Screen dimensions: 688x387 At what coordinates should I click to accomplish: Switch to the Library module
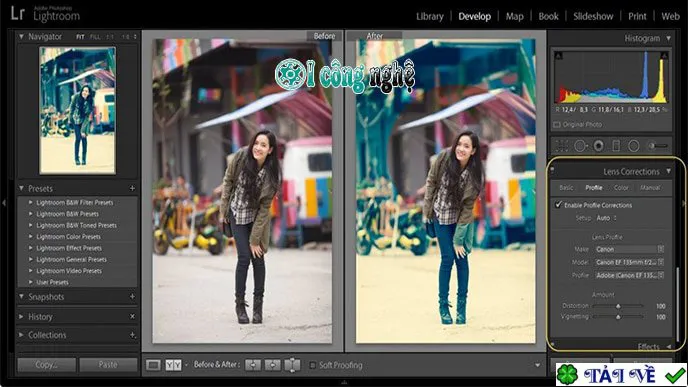pyautogui.click(x=430, y=16)
